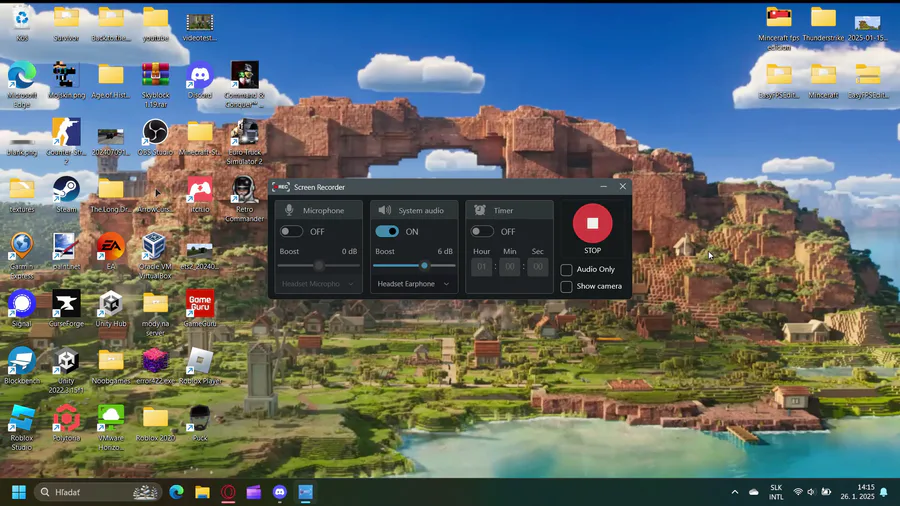Viewport: 900px width, 506px height.
Task: Click the REC logo in the title bar
Action: point(281,187)
